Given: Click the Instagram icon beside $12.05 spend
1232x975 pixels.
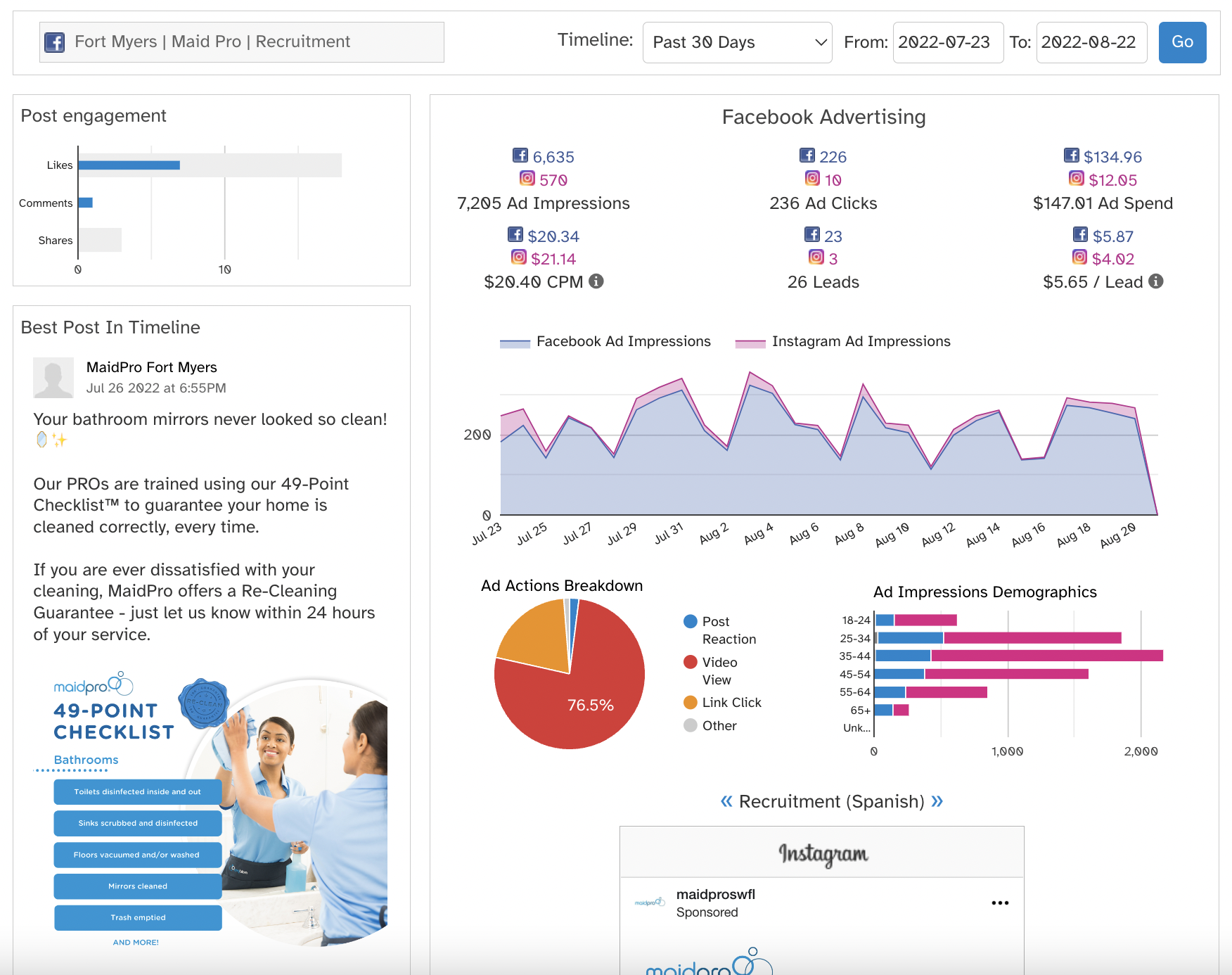Looking at the screenshot, I should coord(1077,179).
